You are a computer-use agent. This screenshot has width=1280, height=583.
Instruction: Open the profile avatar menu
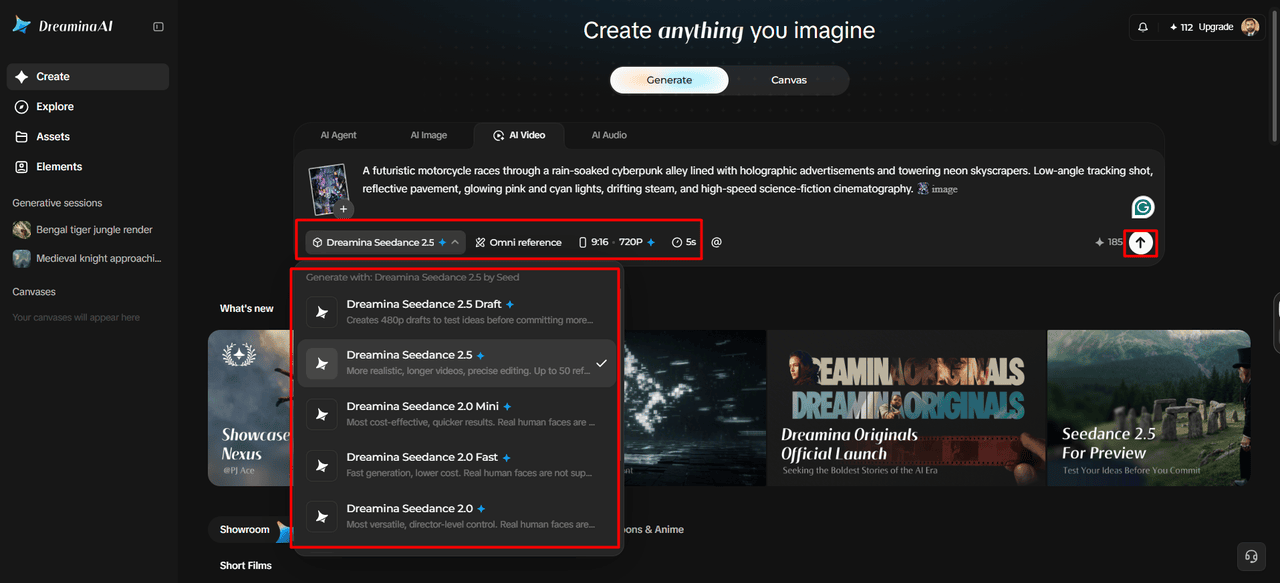coord(1250,27)
